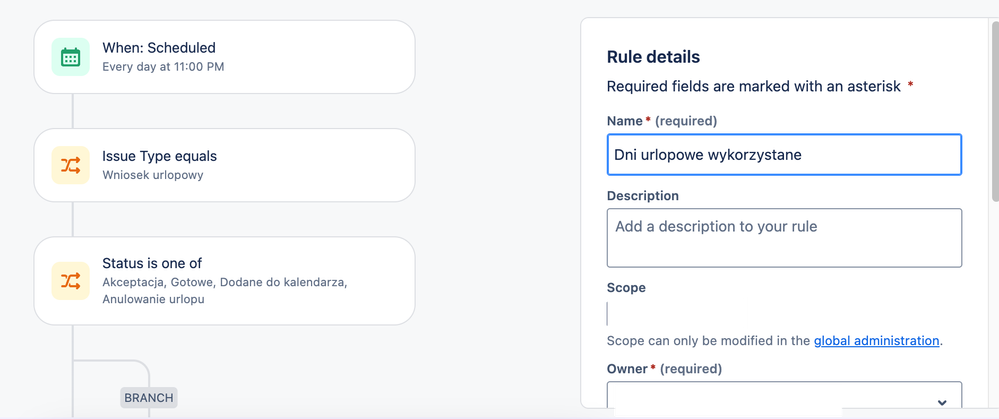Open the When: Scheduled trigger title
Image resolution: width=999 pixels, height=419 pixels.
(x=159, y=48)
